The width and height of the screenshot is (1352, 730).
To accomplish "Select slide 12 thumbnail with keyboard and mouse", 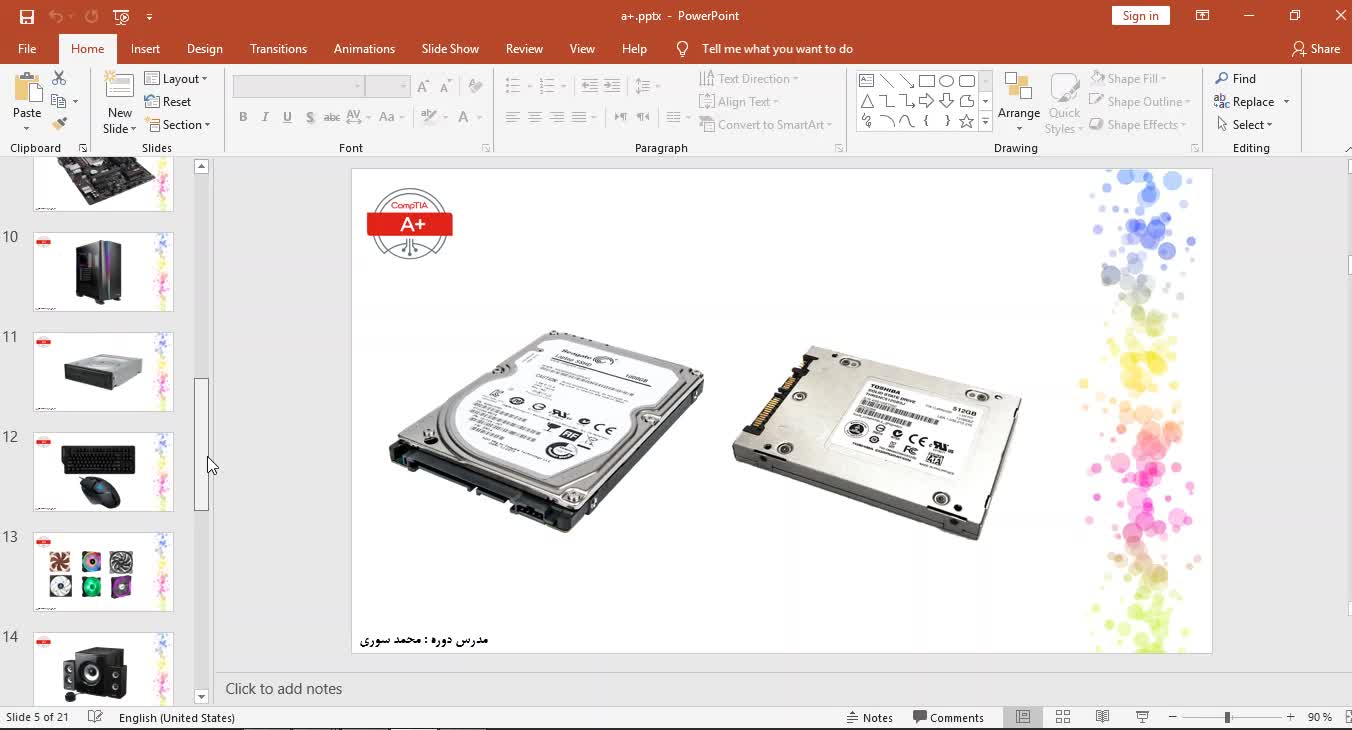I will [x=103, y=472].
